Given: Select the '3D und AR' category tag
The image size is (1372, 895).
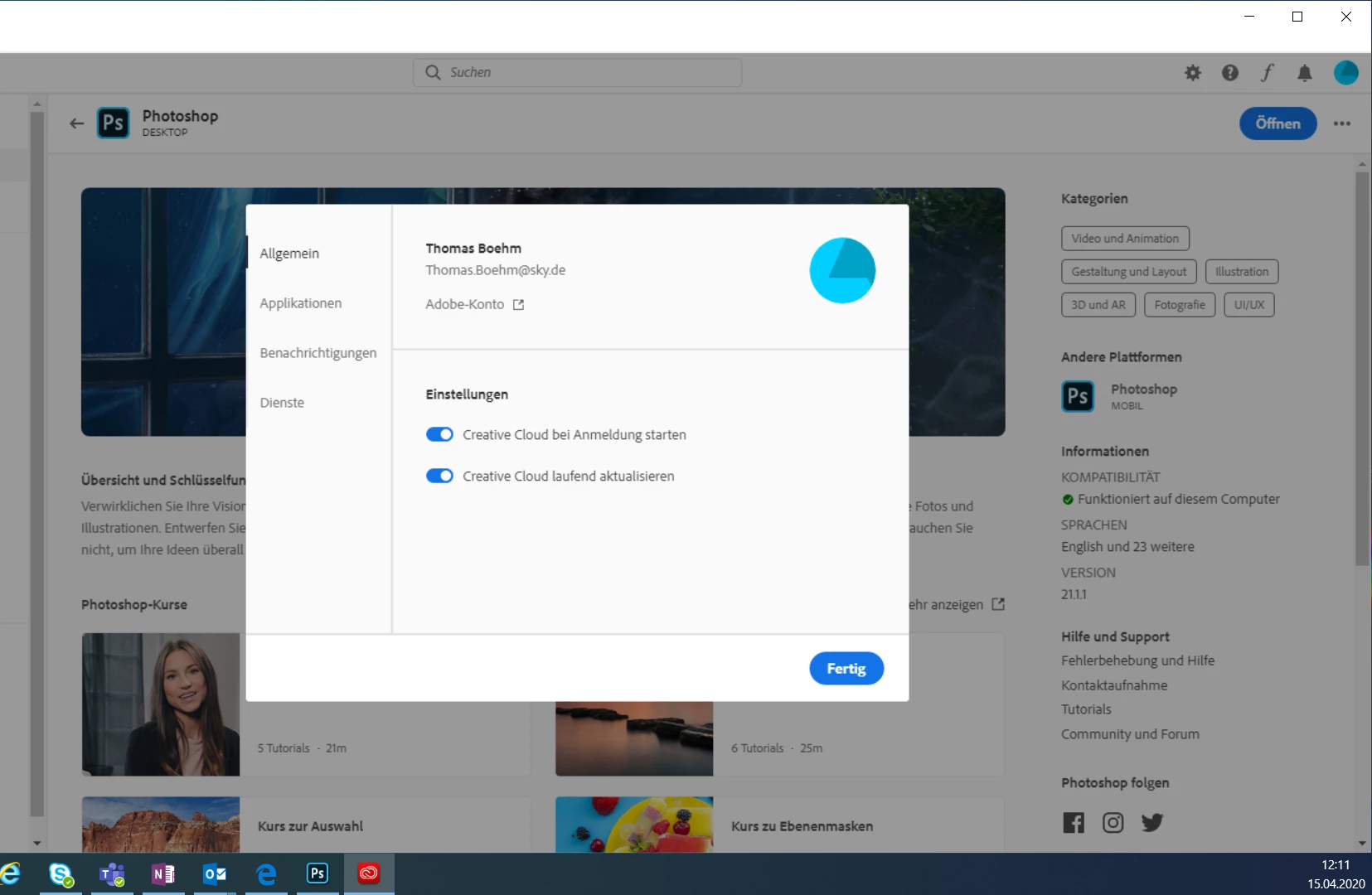Looking at the screenshot, I should coord(1098,305).
